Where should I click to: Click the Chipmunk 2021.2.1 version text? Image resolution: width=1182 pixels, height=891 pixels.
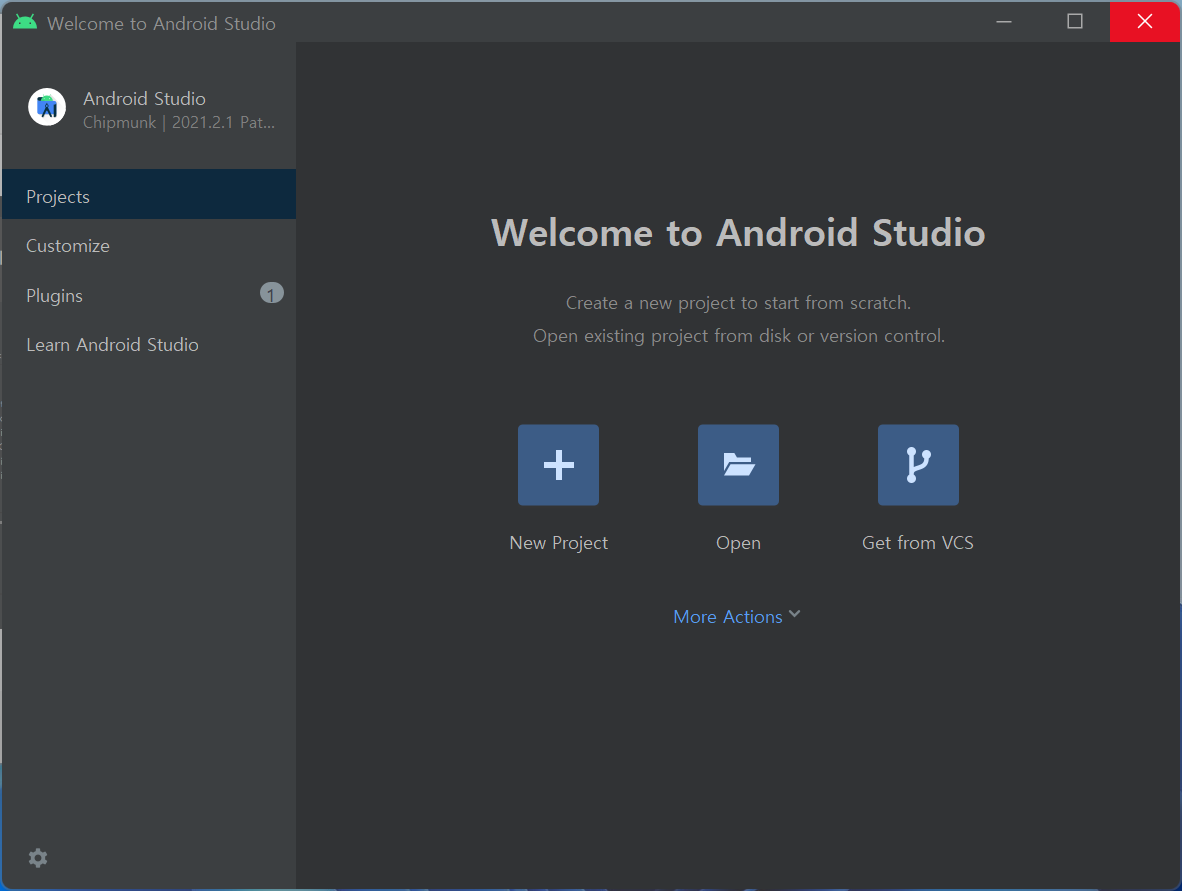point(179,122)
